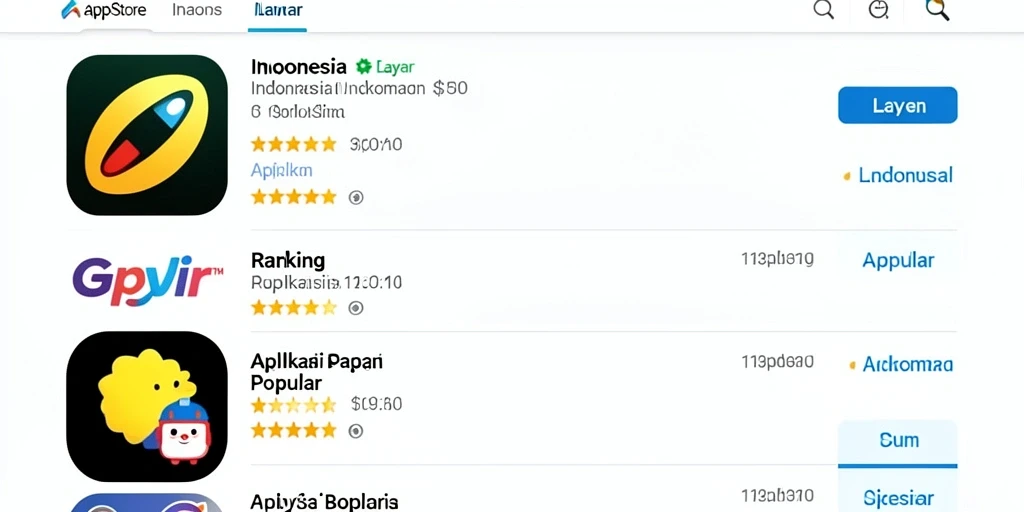
Task: Open the yellow cloud and robot app icon
Action: pyautogui.click(x=147, y=406)
